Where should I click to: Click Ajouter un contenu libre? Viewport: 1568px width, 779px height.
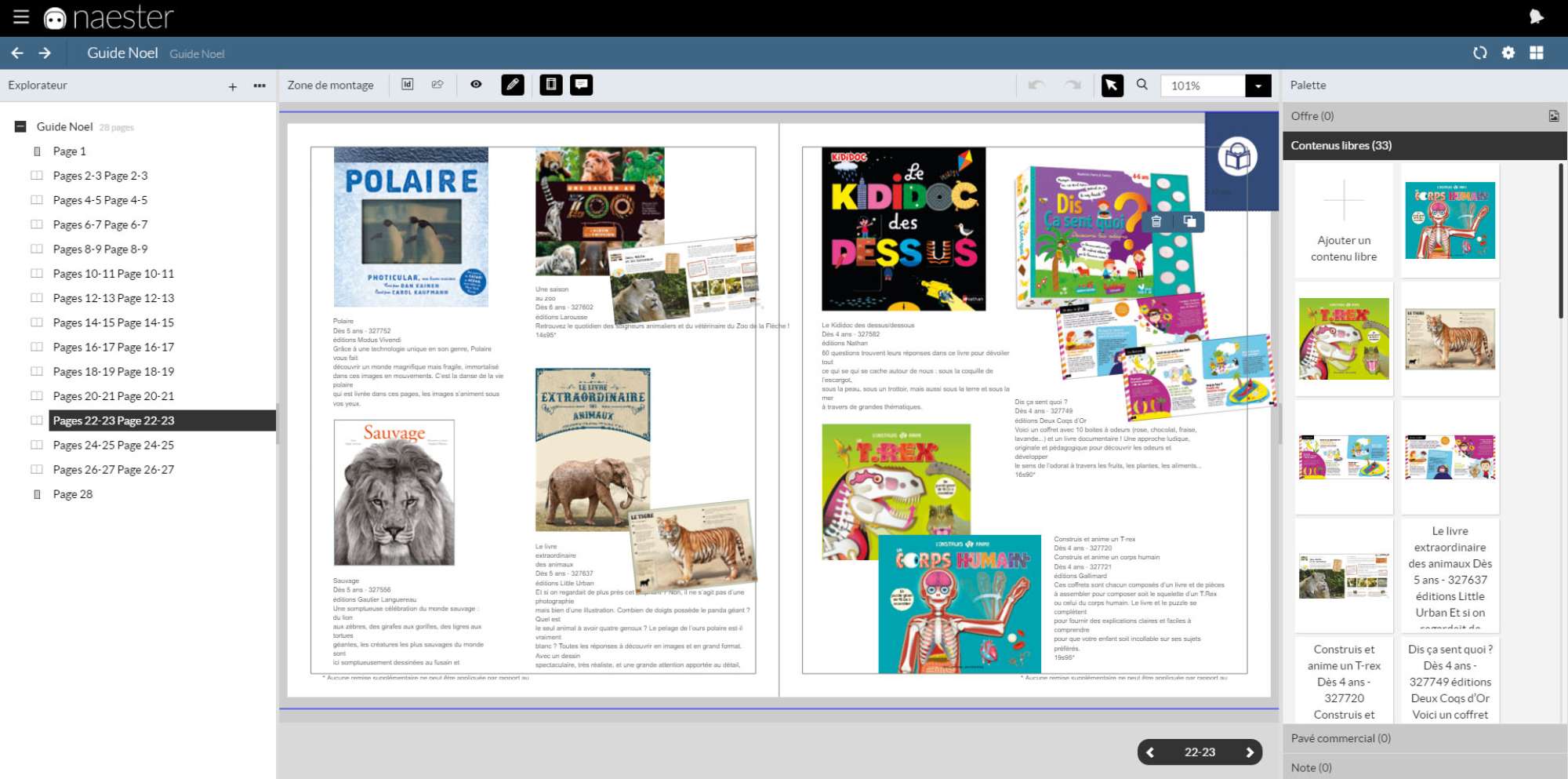[x=1343, y=221]
